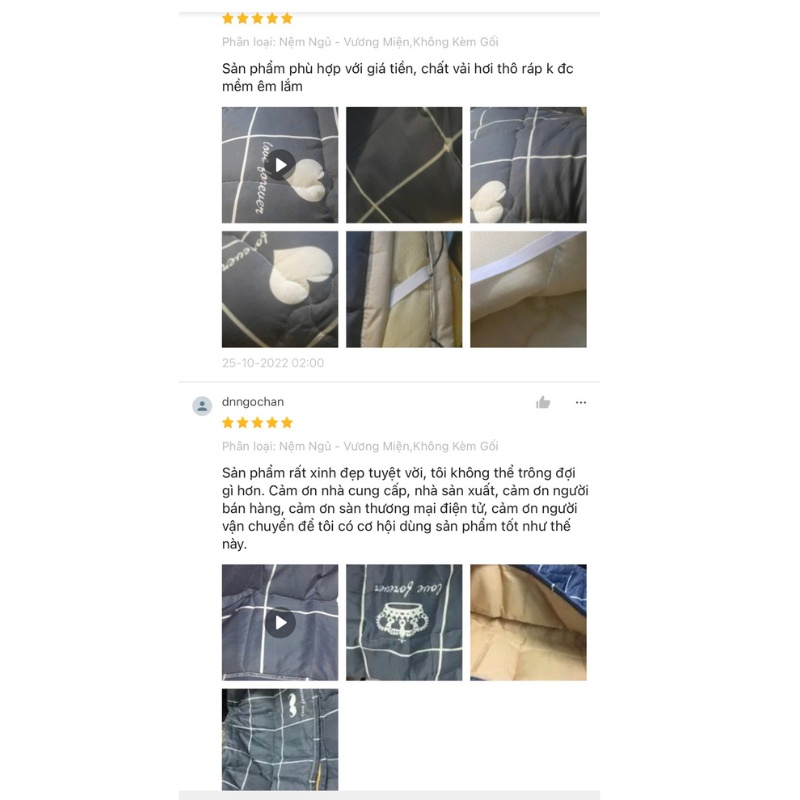800x800 pixels.
Task: Open more options for dnngochan's review
Action: [581, 403]
